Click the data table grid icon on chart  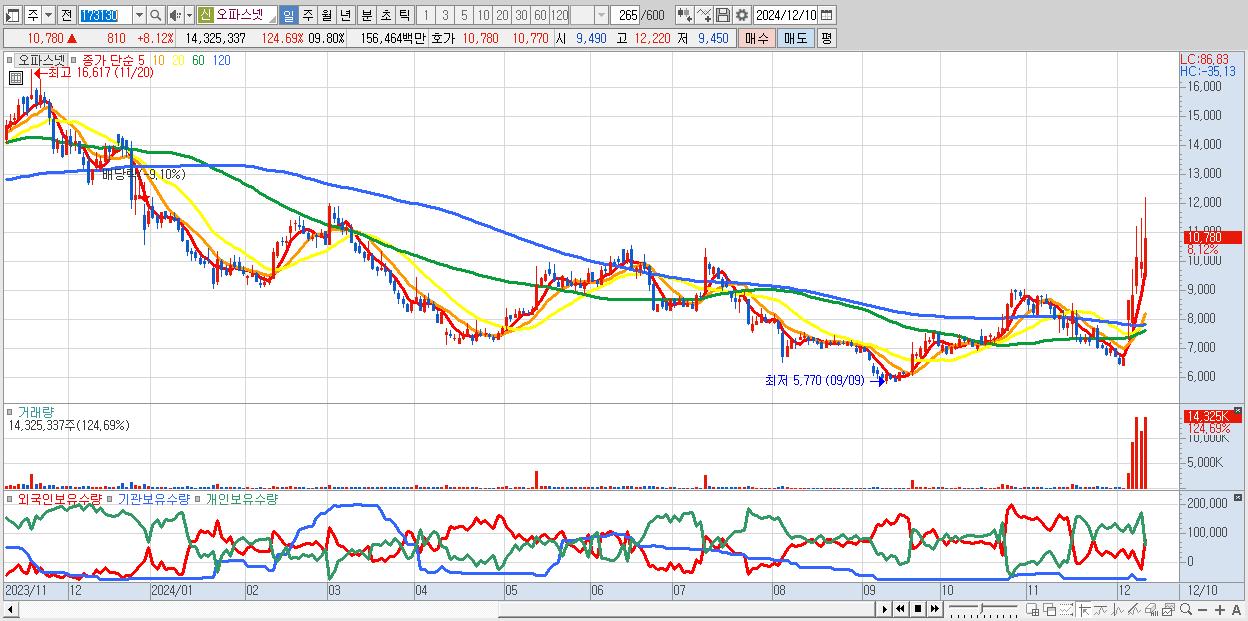[15, 77]
